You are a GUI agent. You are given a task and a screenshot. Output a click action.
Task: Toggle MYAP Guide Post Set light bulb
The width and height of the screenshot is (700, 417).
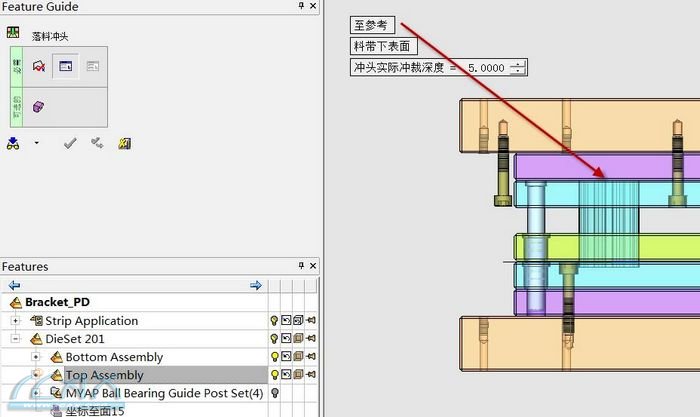point(275,393)
